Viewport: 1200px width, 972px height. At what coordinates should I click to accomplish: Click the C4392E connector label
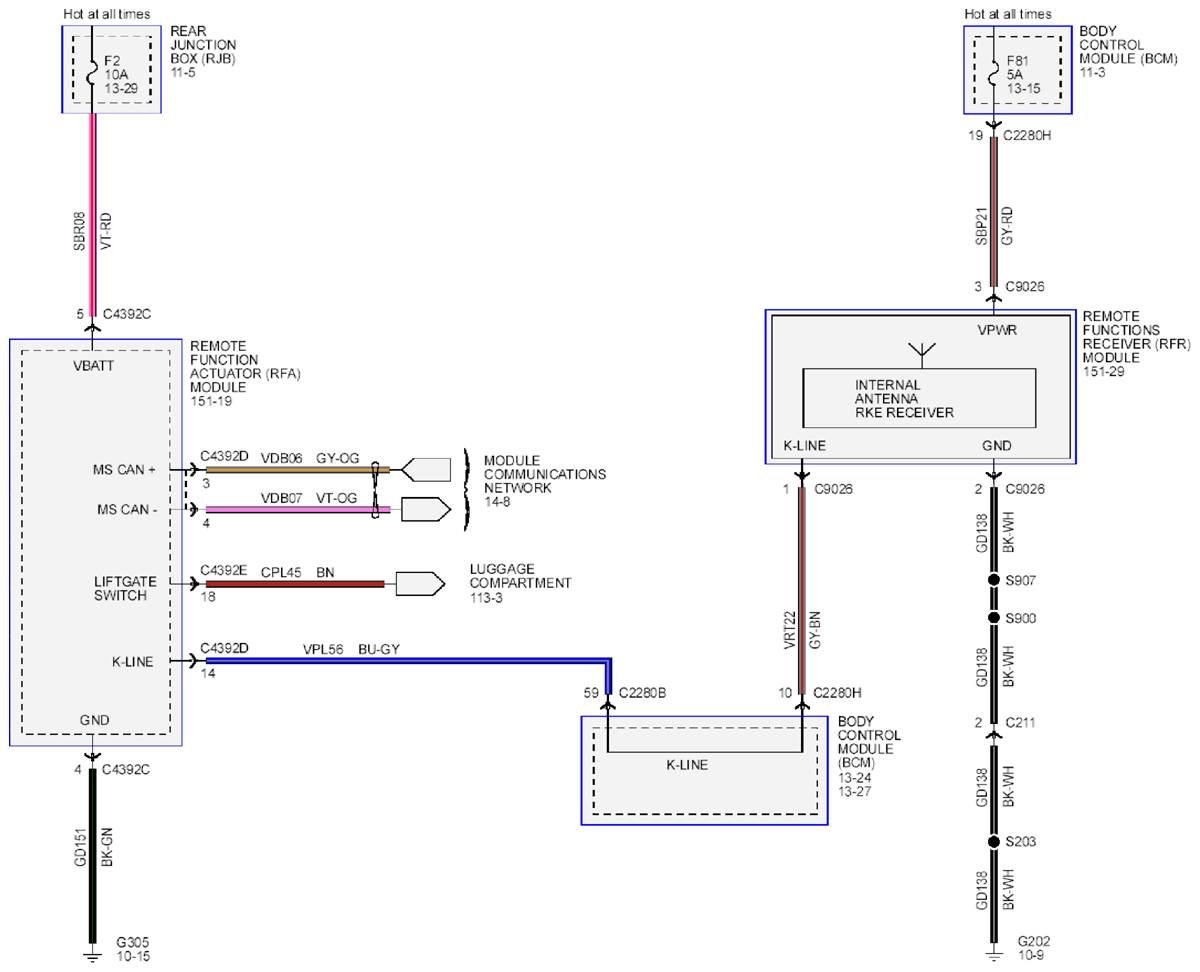point(224,571)
